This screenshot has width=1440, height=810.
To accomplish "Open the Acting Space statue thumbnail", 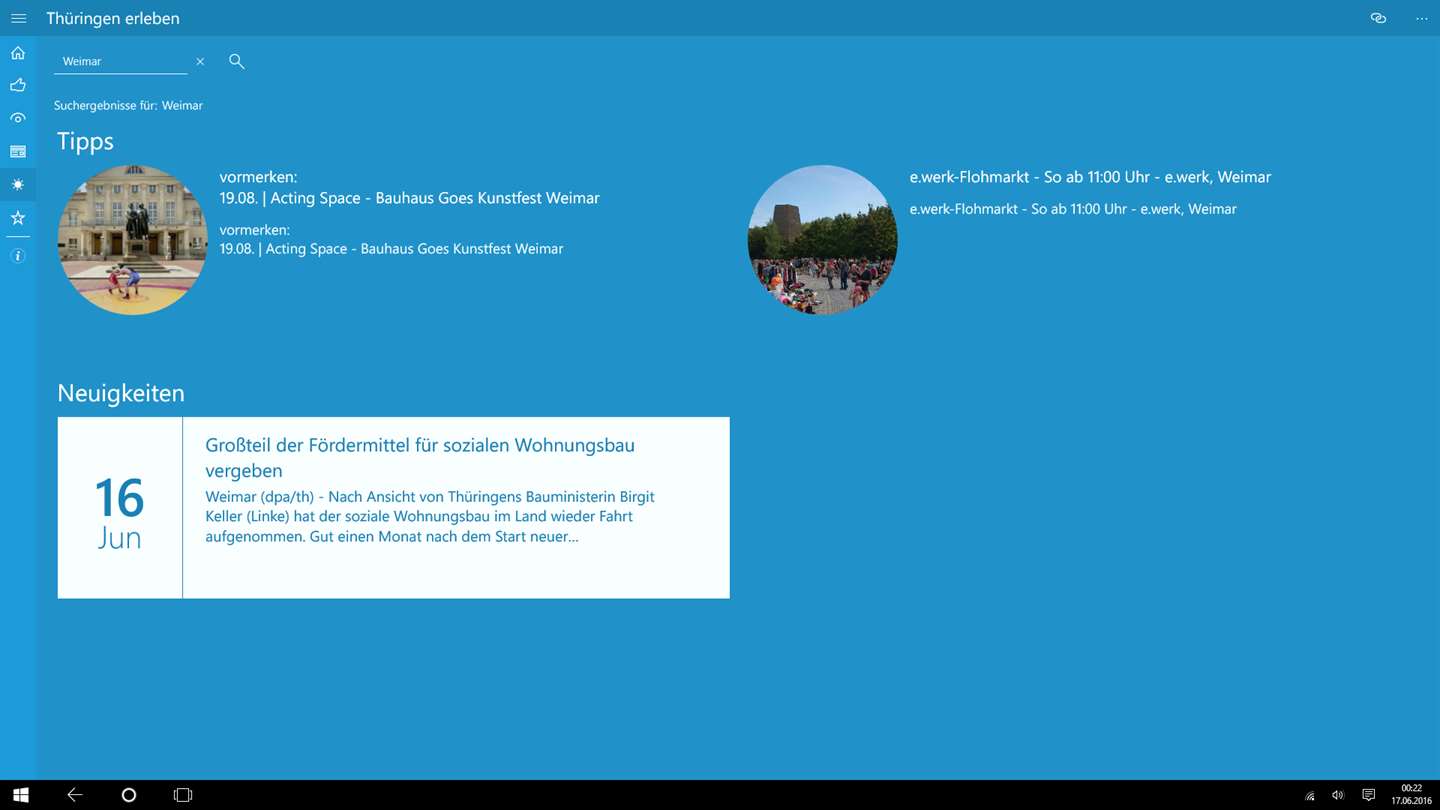I will [x=133, y=240].
